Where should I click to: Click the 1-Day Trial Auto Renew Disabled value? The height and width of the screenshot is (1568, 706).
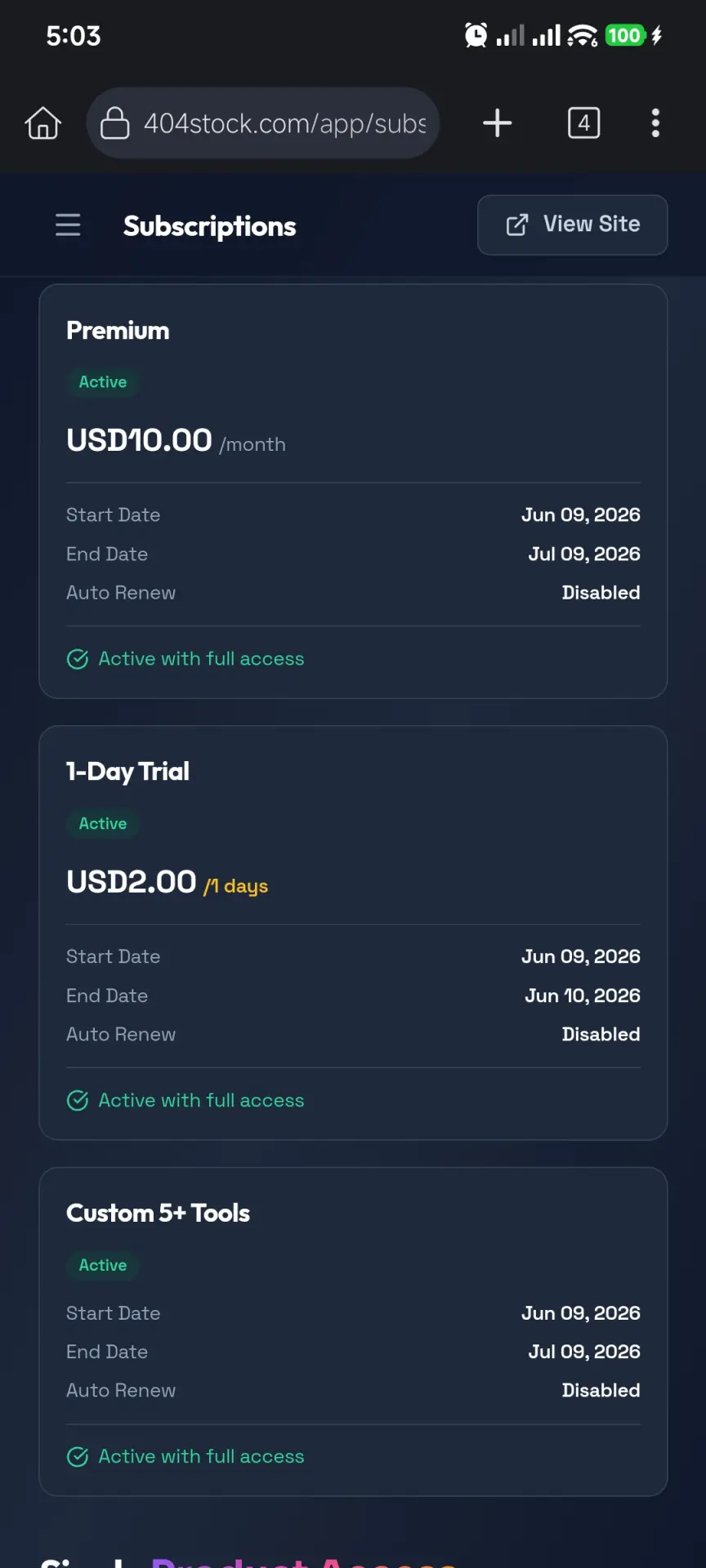pyautogui.click(x=601, y=1035)
